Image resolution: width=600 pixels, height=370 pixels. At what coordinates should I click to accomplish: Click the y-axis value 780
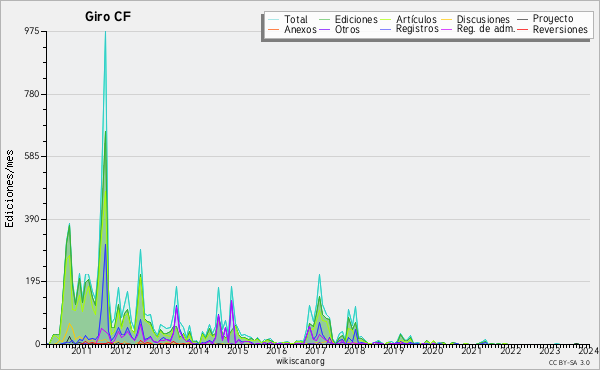click(x=32, y=94)
